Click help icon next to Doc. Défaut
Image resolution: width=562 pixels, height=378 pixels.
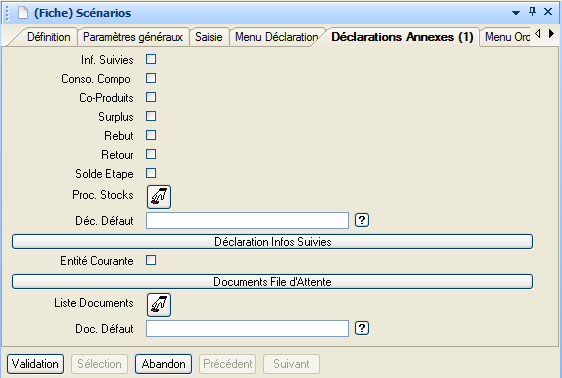point(362,328)
